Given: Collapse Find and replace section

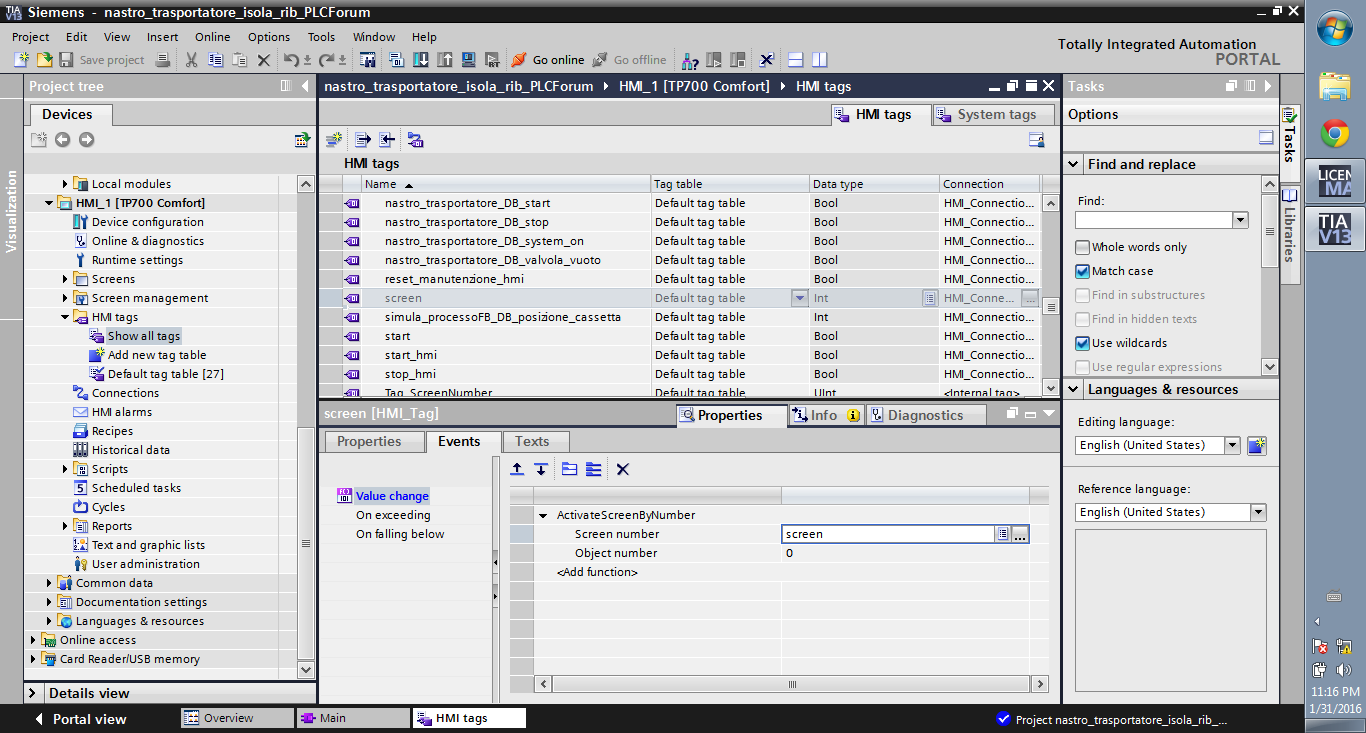Looking at the screenshot, I should [1073, 164].
